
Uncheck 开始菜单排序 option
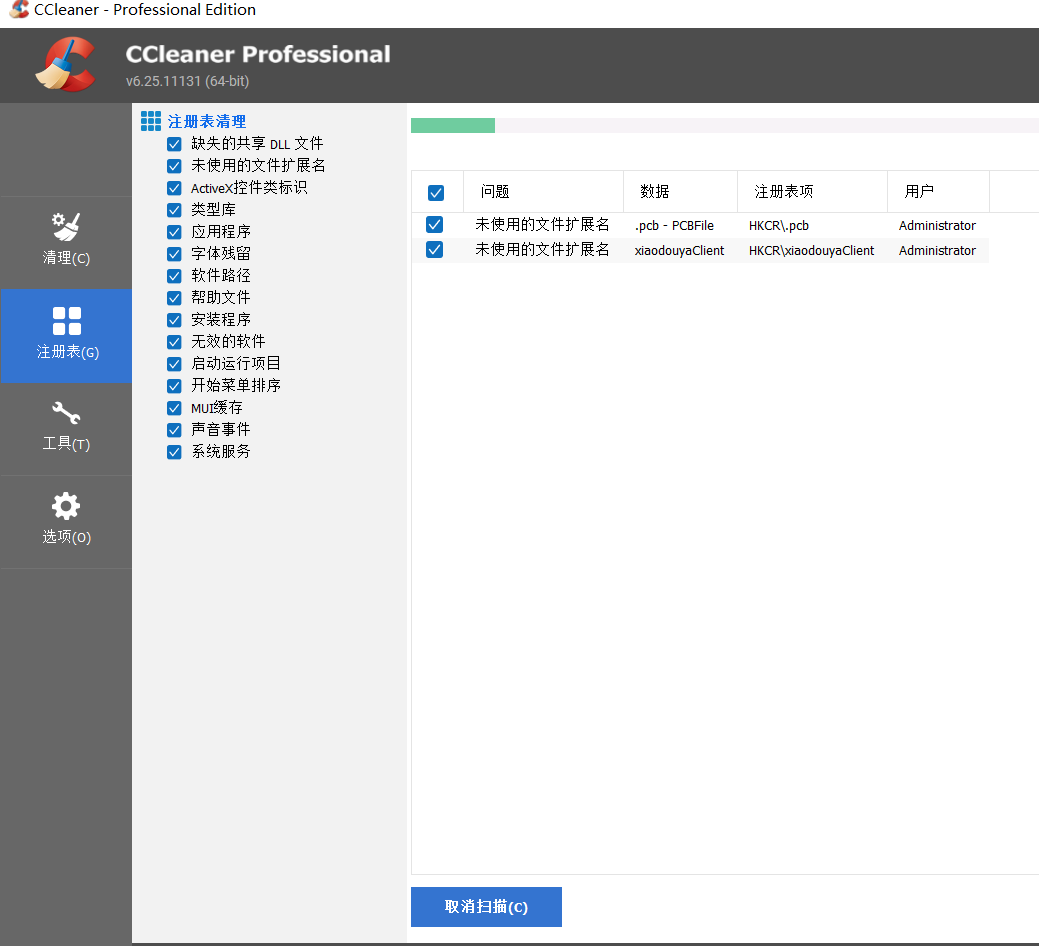click(174, 386)
